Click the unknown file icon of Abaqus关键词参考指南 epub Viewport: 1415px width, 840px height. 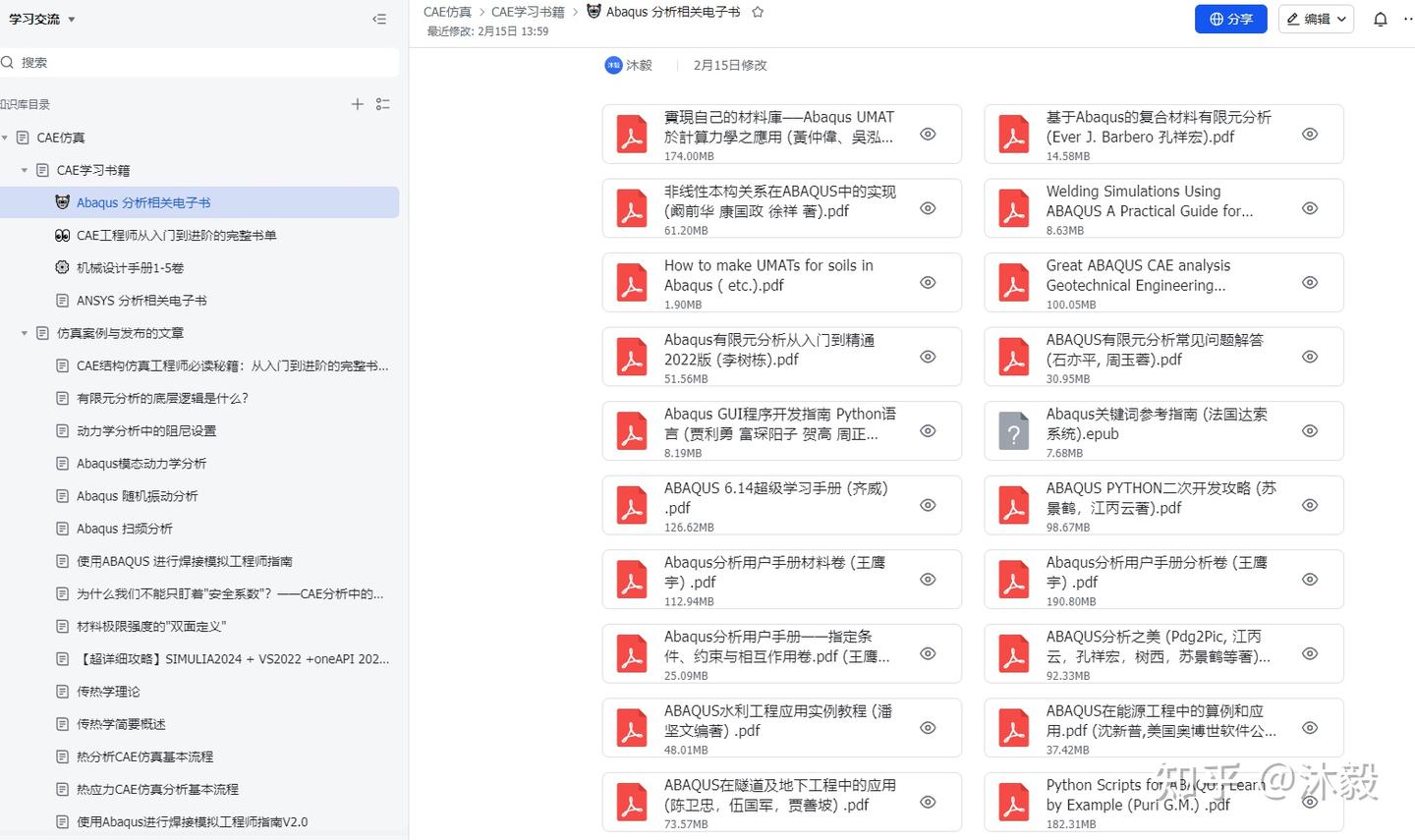tap(1013, 431)
